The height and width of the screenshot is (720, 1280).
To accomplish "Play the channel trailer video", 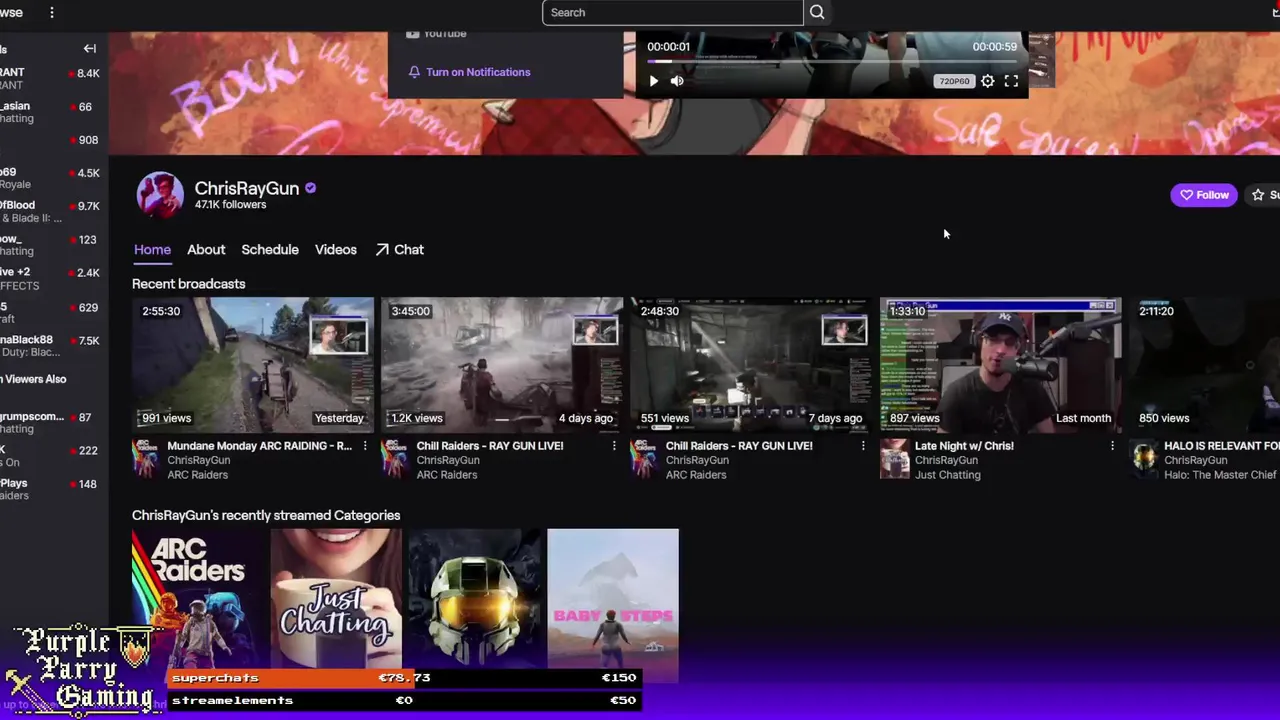I will click(x=654, y=81).
